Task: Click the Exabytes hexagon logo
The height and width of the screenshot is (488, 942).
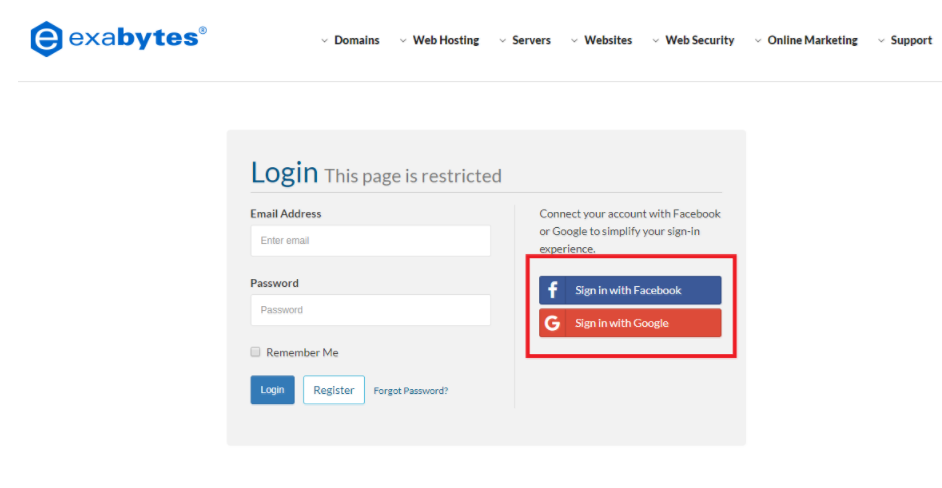Action: [46, 39]
